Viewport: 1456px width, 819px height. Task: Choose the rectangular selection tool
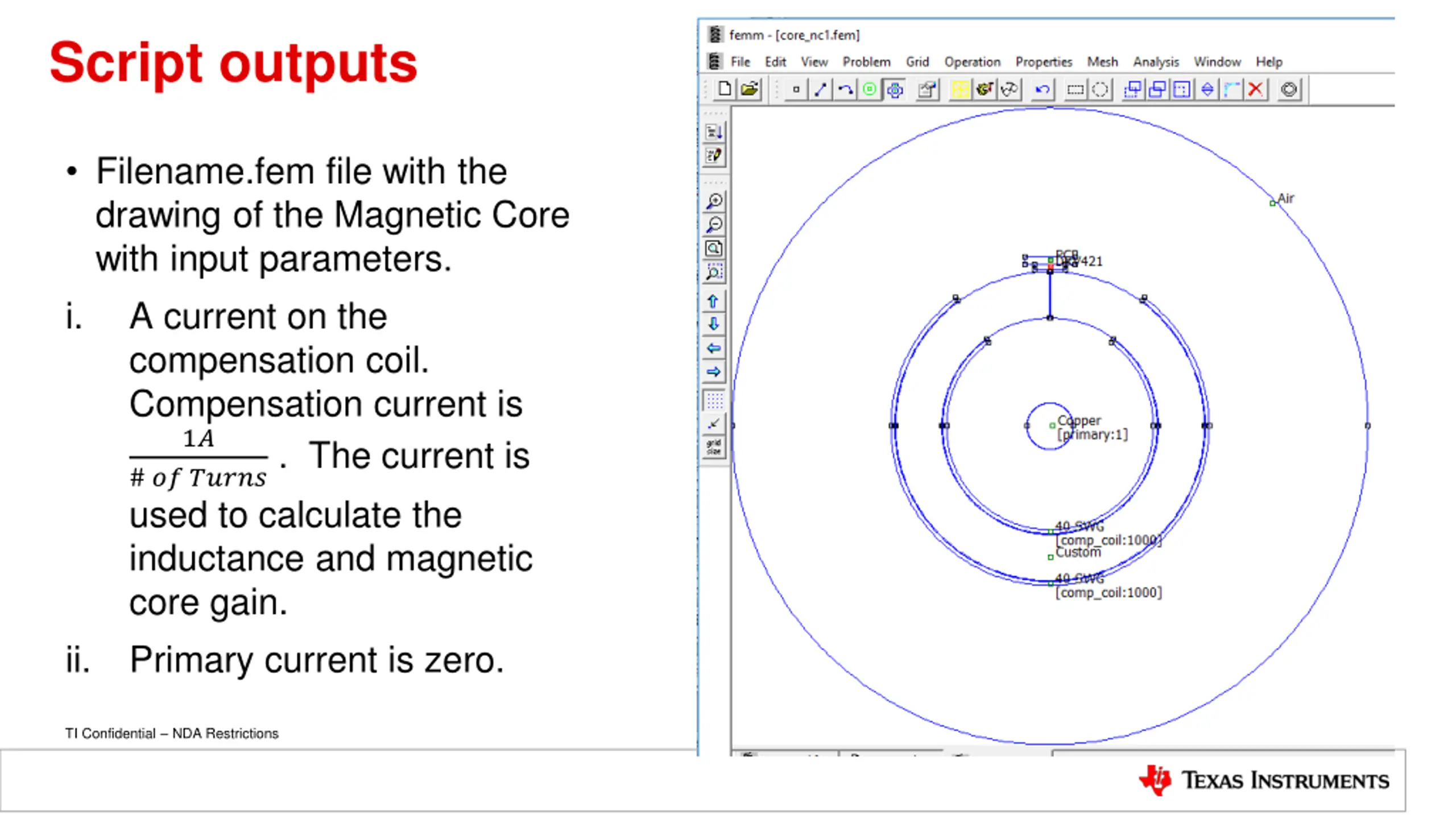(1075, 89)
